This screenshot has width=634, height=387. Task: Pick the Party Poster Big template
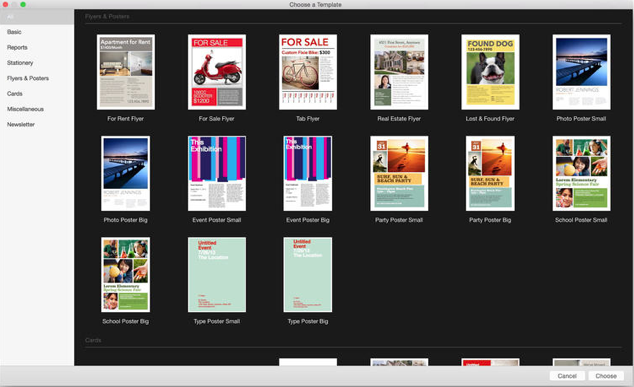490,173
